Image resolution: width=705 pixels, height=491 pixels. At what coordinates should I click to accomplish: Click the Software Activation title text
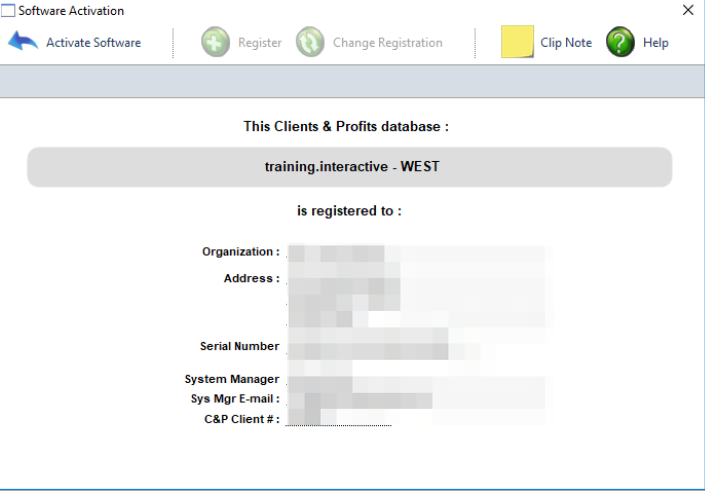71,10
